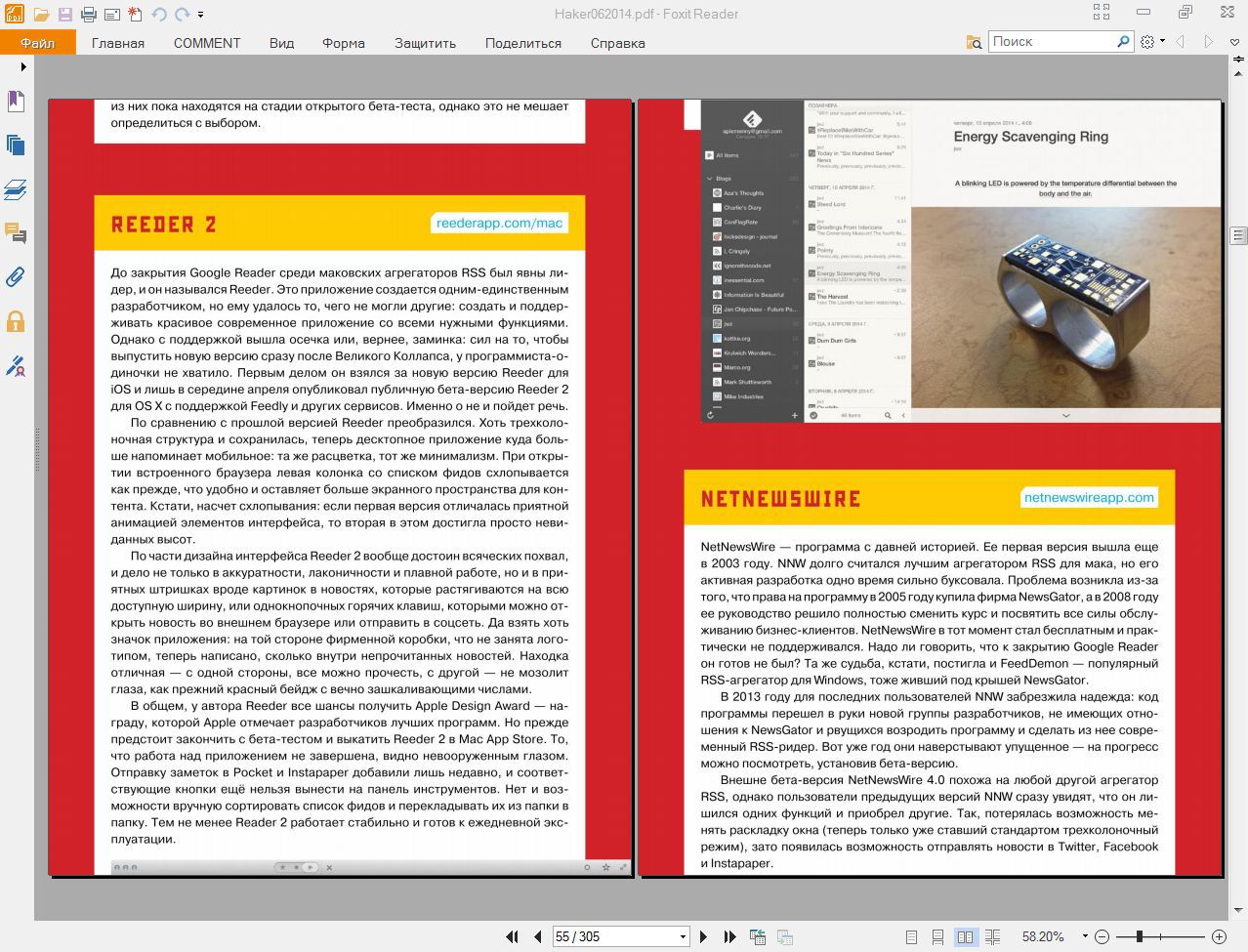Select continuous facing page layout
1248x952 pixels.
pos(992,937)
